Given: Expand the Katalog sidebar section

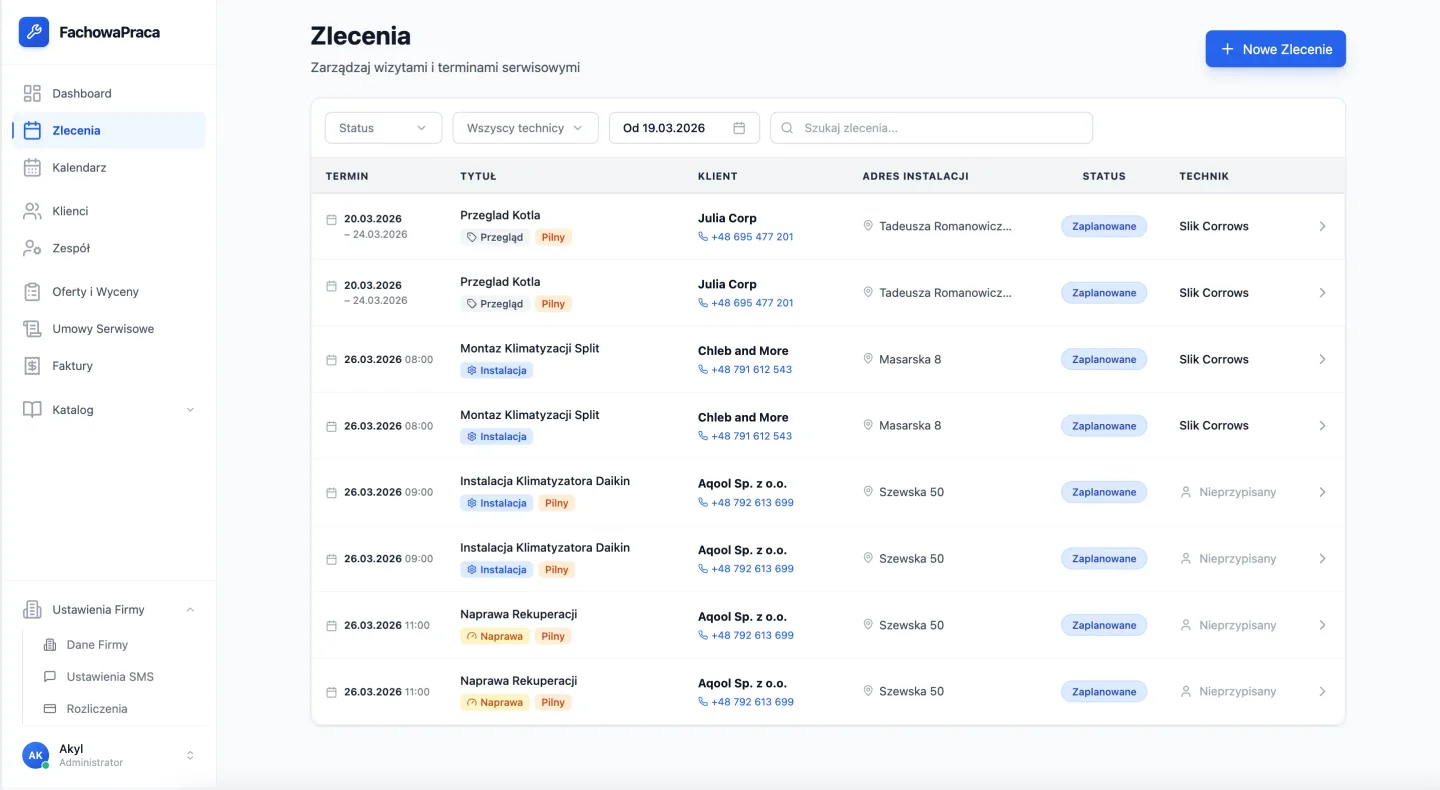Looking at the screenshot, I should [x=190, y=410].
